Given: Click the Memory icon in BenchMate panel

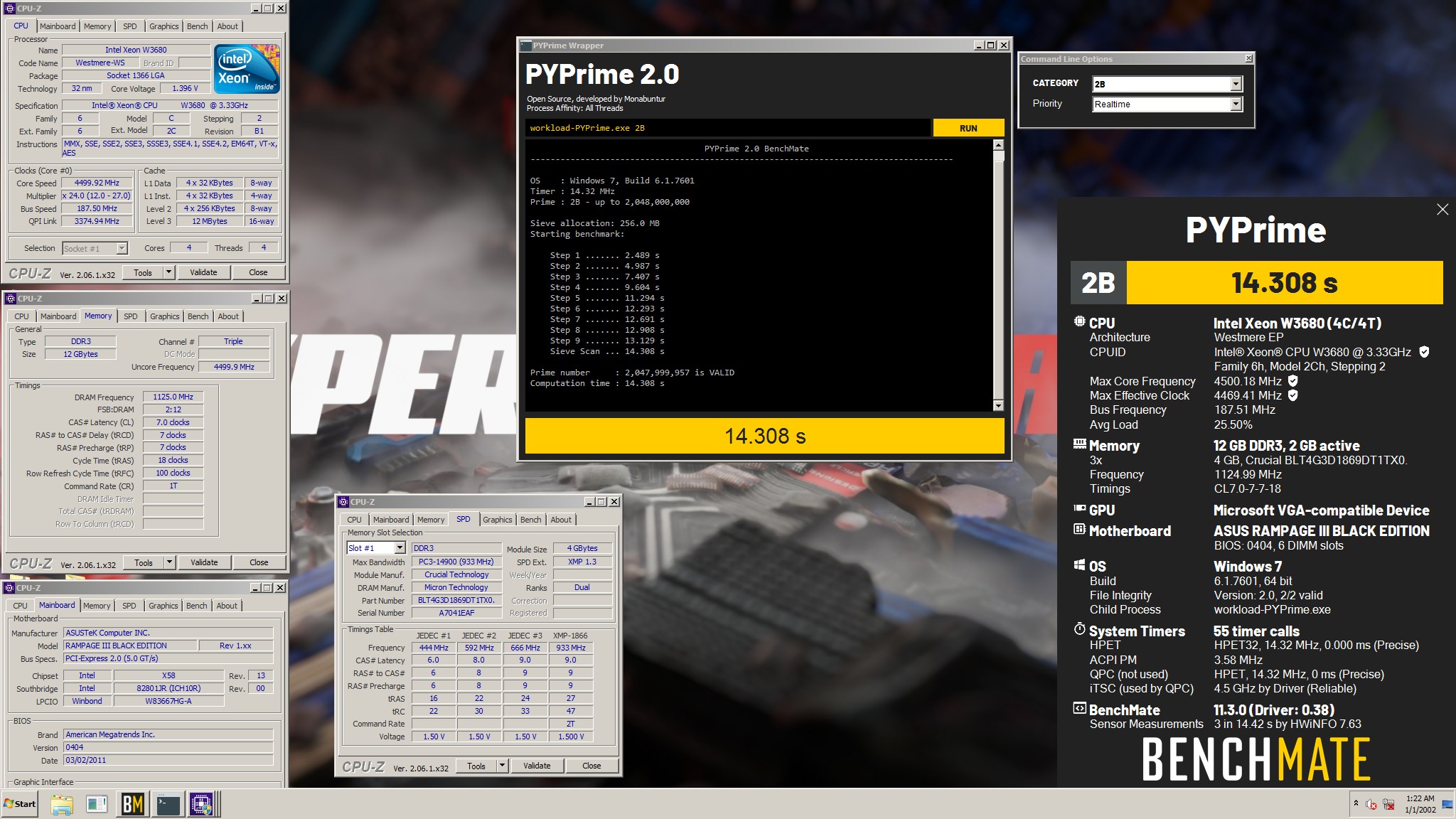Looking at the screenshot, I should pyautogui.click(x=1079, y=444).
